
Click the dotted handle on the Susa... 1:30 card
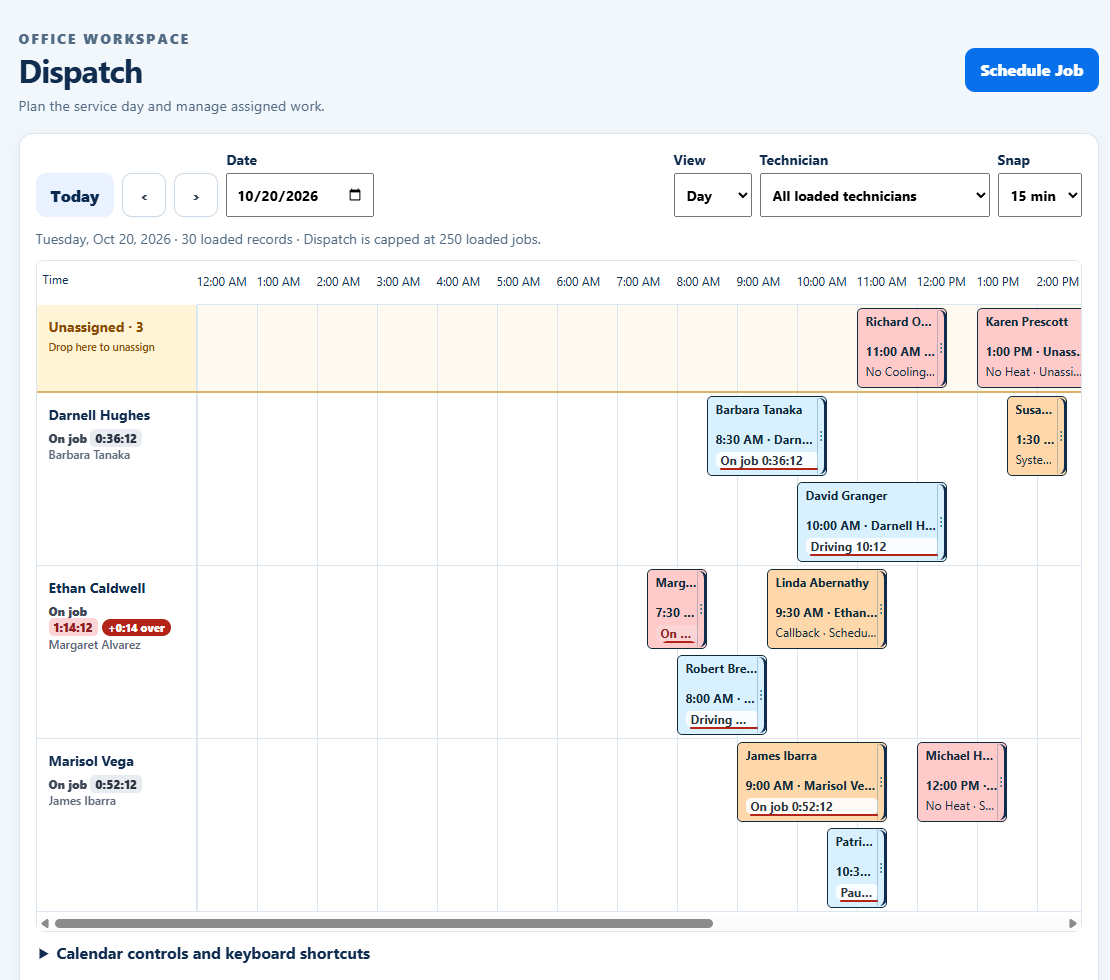(1061, 436)
